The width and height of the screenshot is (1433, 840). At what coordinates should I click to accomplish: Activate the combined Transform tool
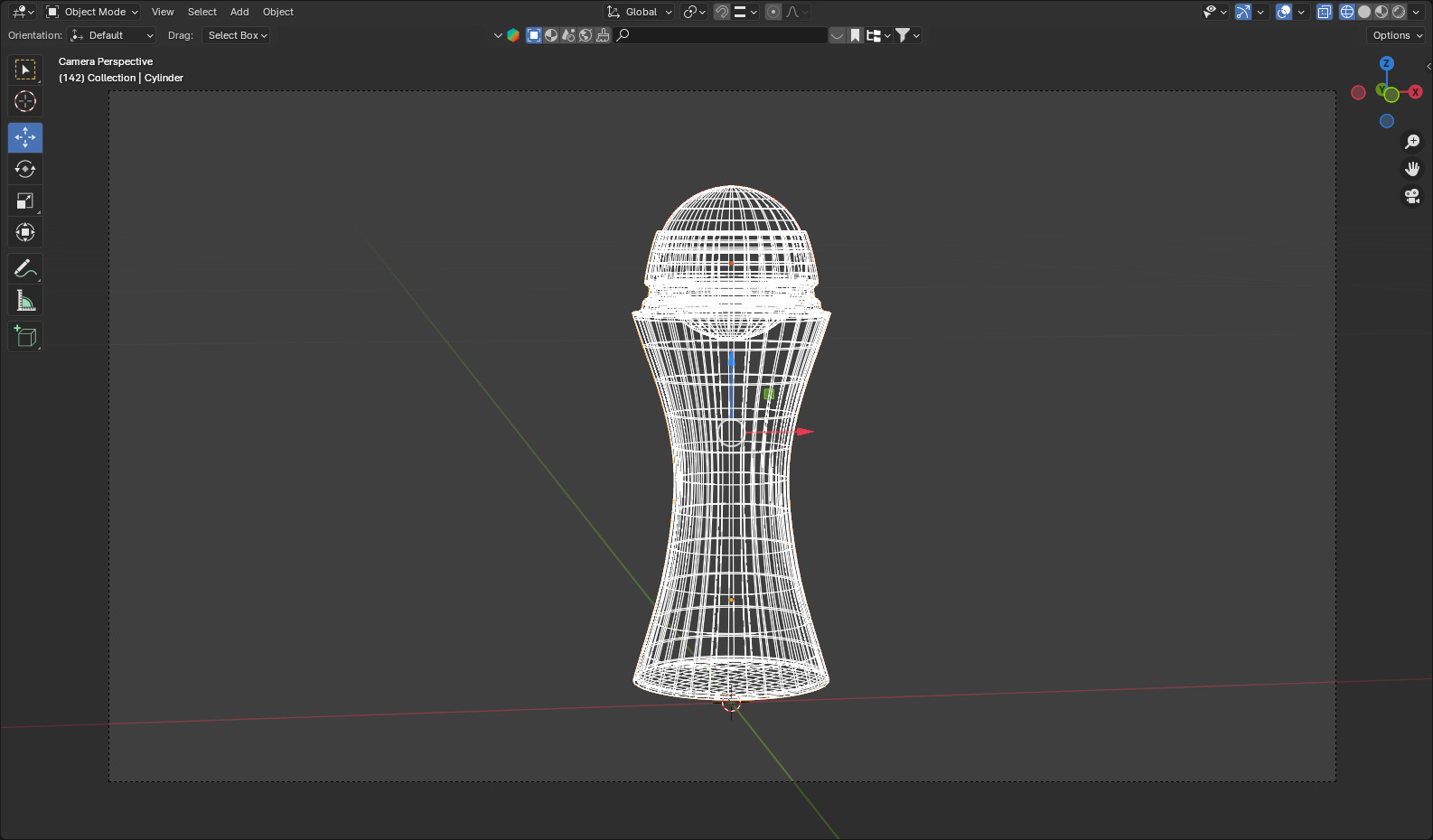click(x=25, y=232)
